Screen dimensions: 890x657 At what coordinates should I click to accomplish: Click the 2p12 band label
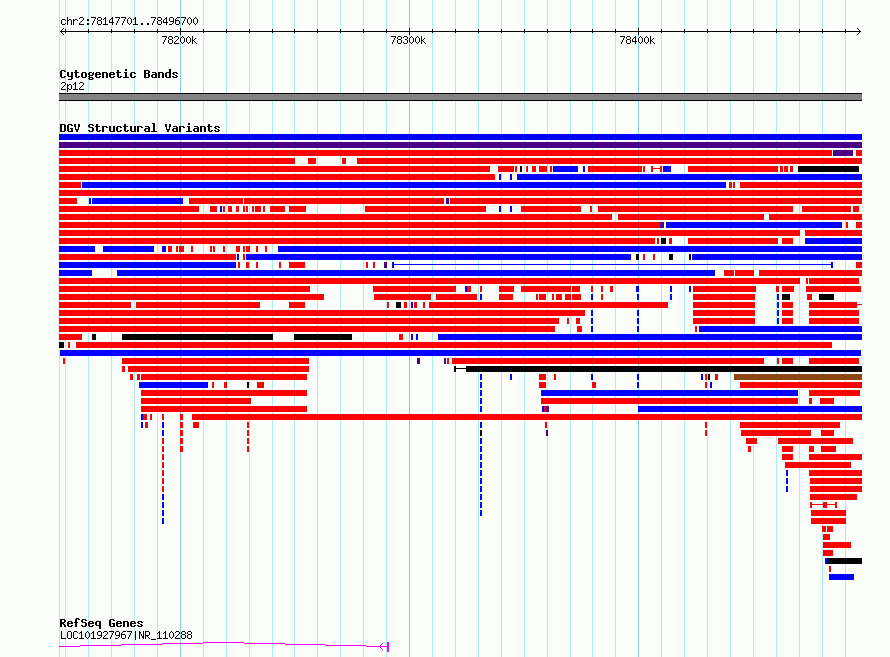pos(72,86)
